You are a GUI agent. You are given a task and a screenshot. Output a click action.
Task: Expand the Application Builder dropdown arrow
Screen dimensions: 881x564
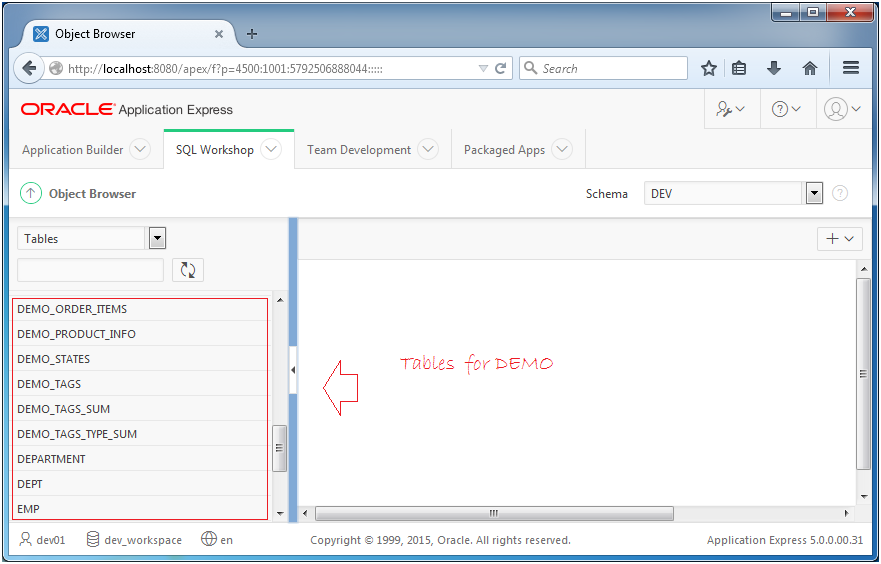coord(140,149)
